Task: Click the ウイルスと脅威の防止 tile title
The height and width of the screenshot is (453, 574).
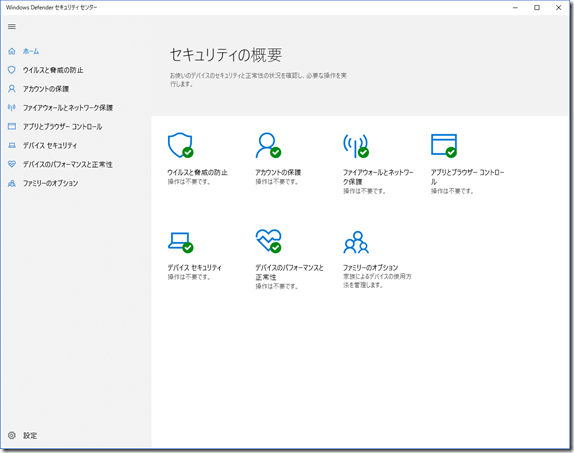Action: [x=197, y=172]
